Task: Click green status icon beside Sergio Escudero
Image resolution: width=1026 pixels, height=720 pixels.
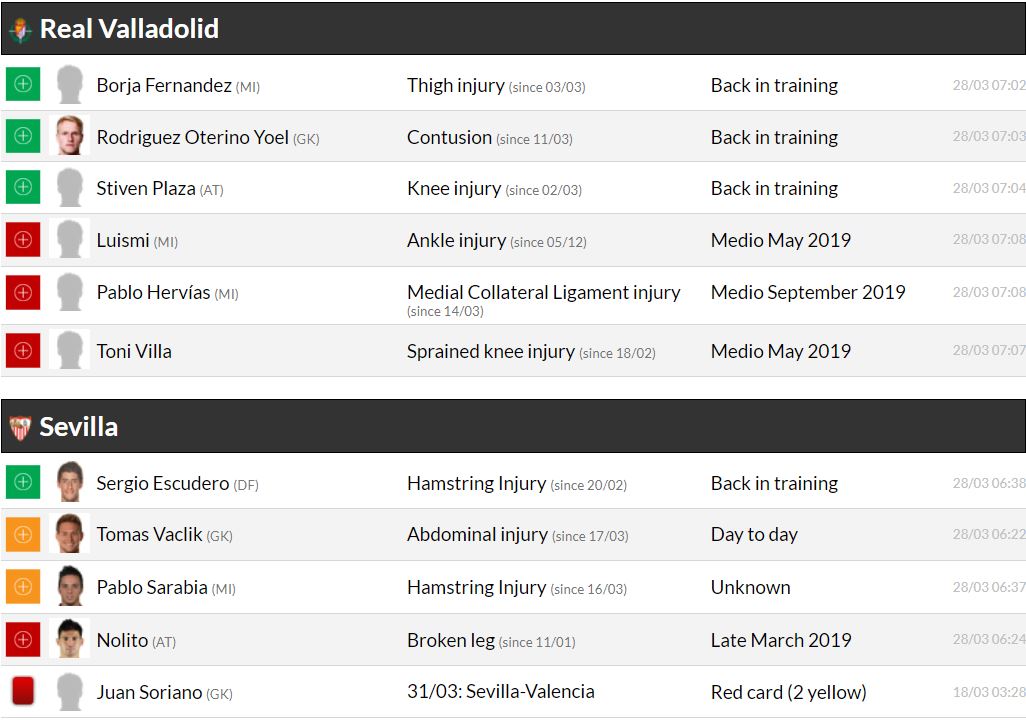Action: pyautogui.click(x=23, y=483)
